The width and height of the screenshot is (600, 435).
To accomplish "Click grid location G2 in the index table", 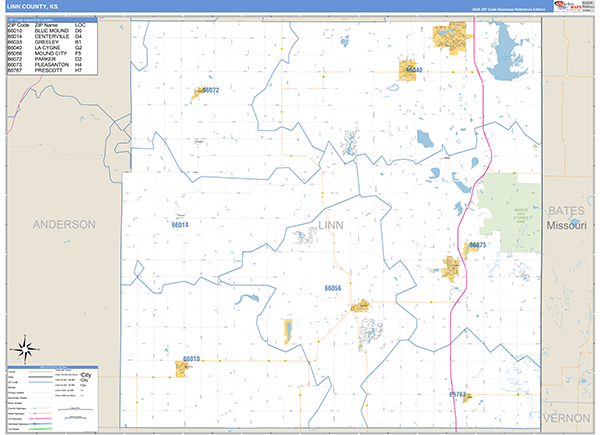I will coord(78,48).
